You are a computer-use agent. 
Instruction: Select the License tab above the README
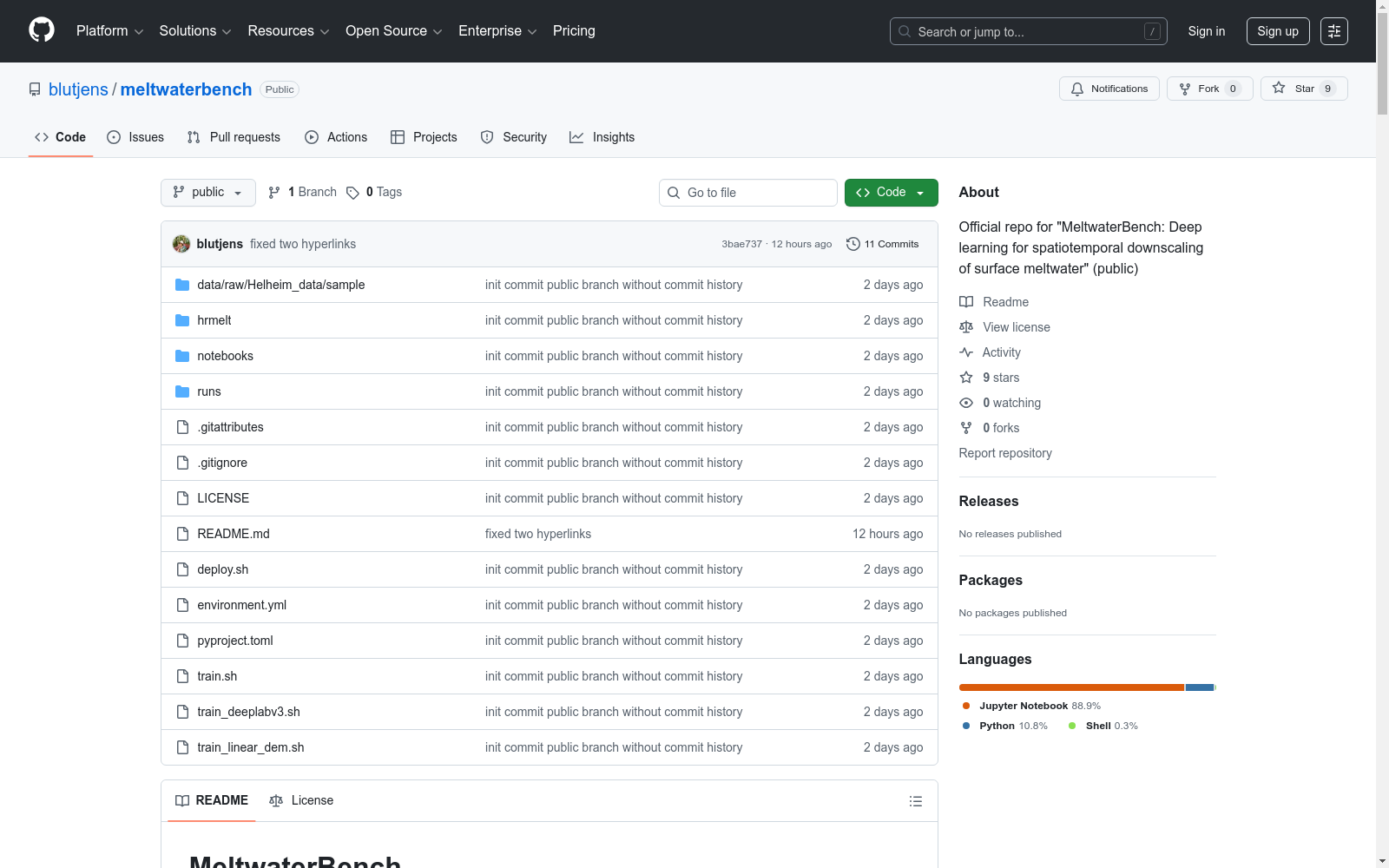pyautogui.click(x=301, y=800)
